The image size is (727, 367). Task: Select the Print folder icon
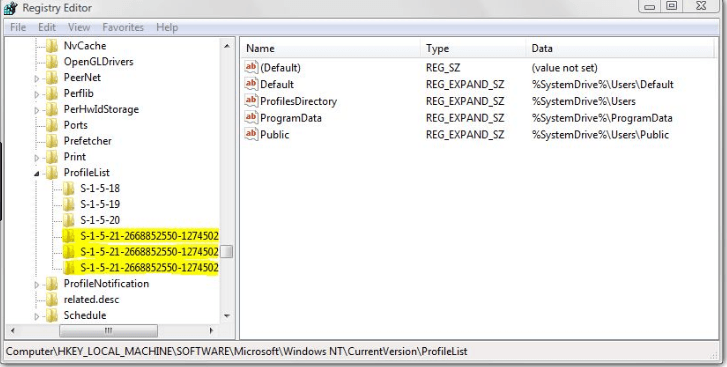coord(52,157)
